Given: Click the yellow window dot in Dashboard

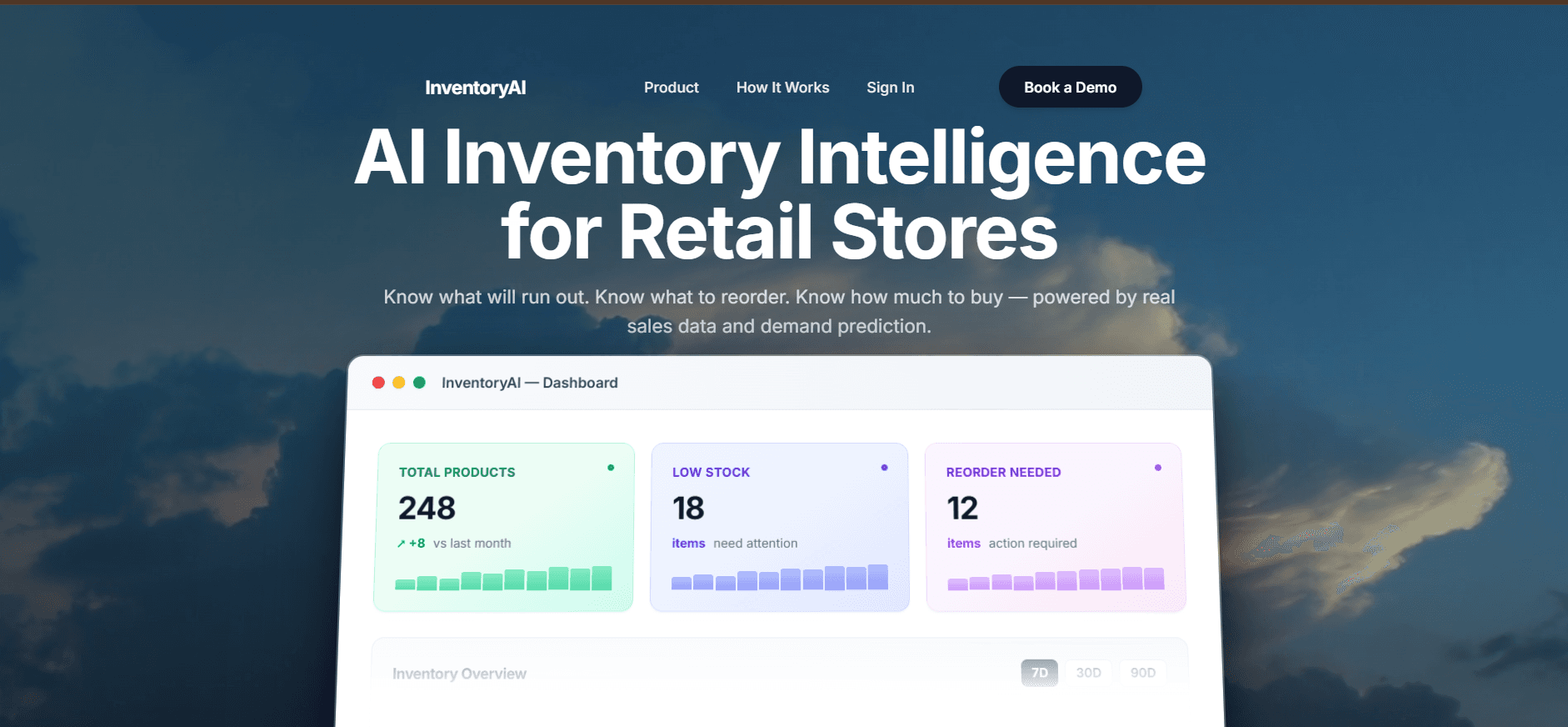Looking at the screenshot, I should [399, 383].
